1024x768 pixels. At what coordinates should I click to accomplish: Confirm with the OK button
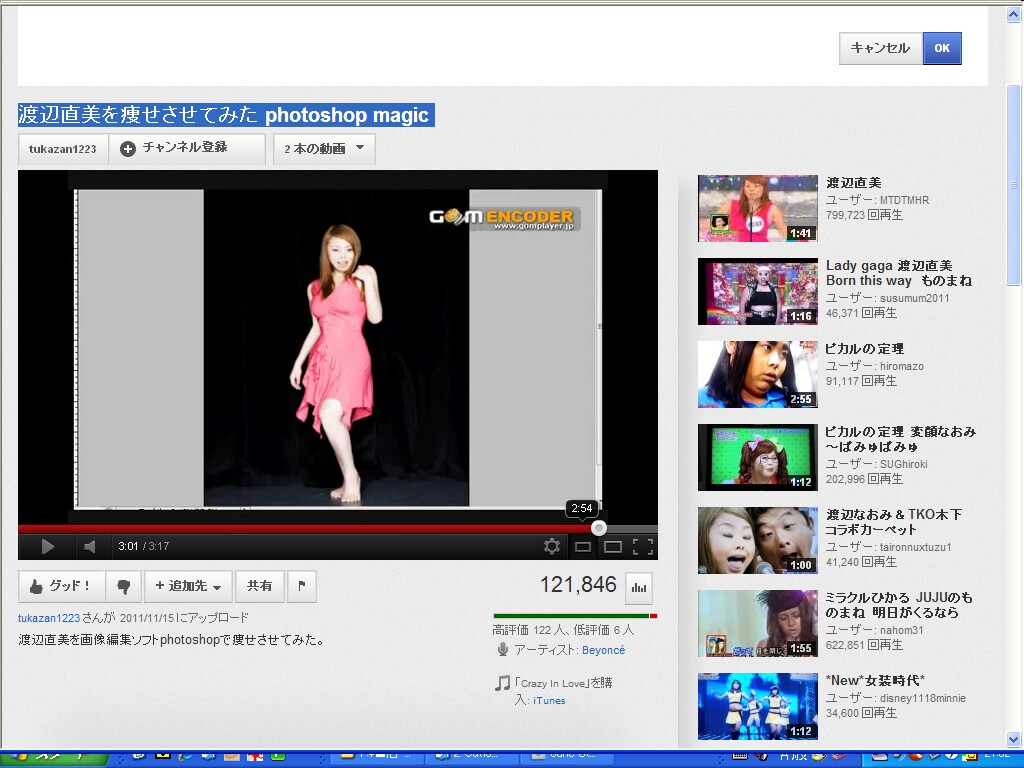(942, 48)
